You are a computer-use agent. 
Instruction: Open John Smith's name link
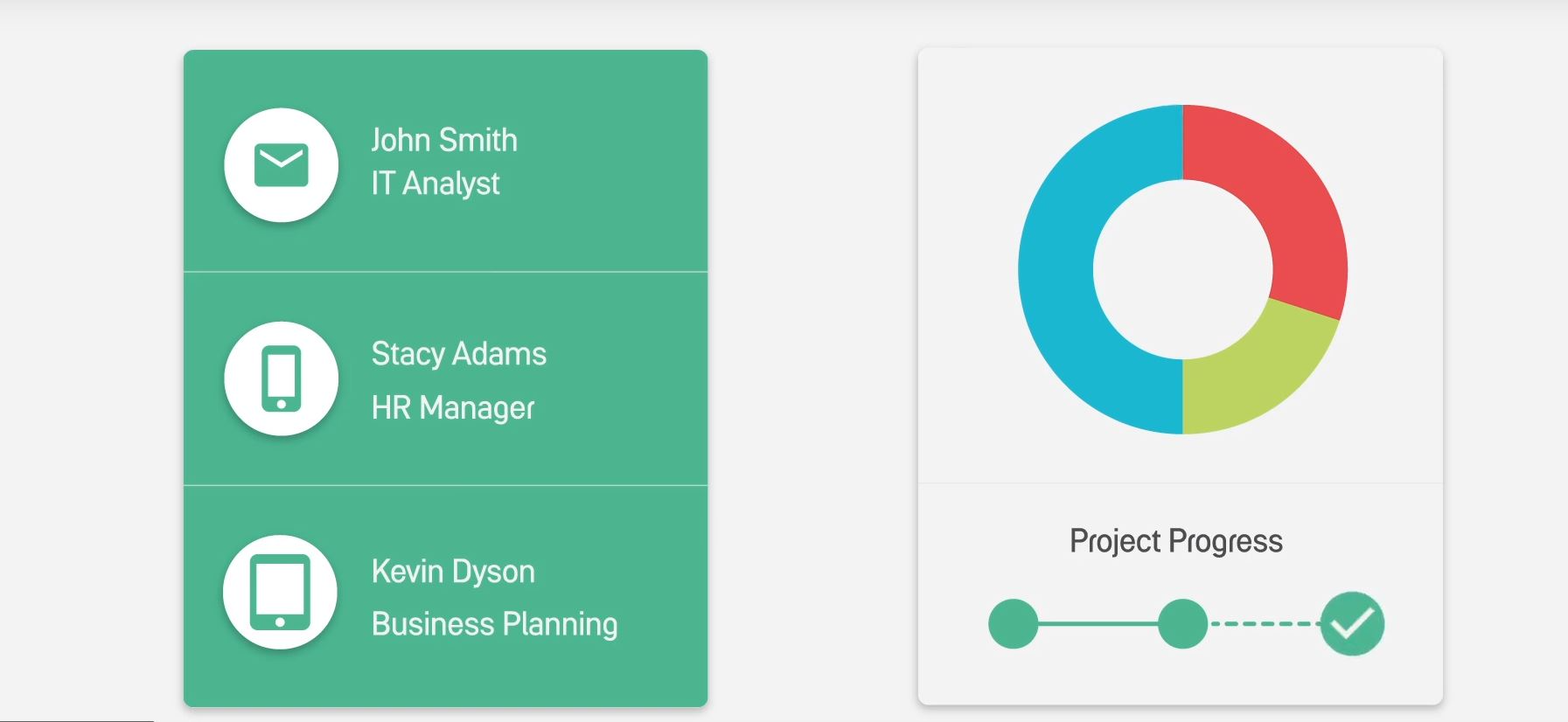point(443,140)
